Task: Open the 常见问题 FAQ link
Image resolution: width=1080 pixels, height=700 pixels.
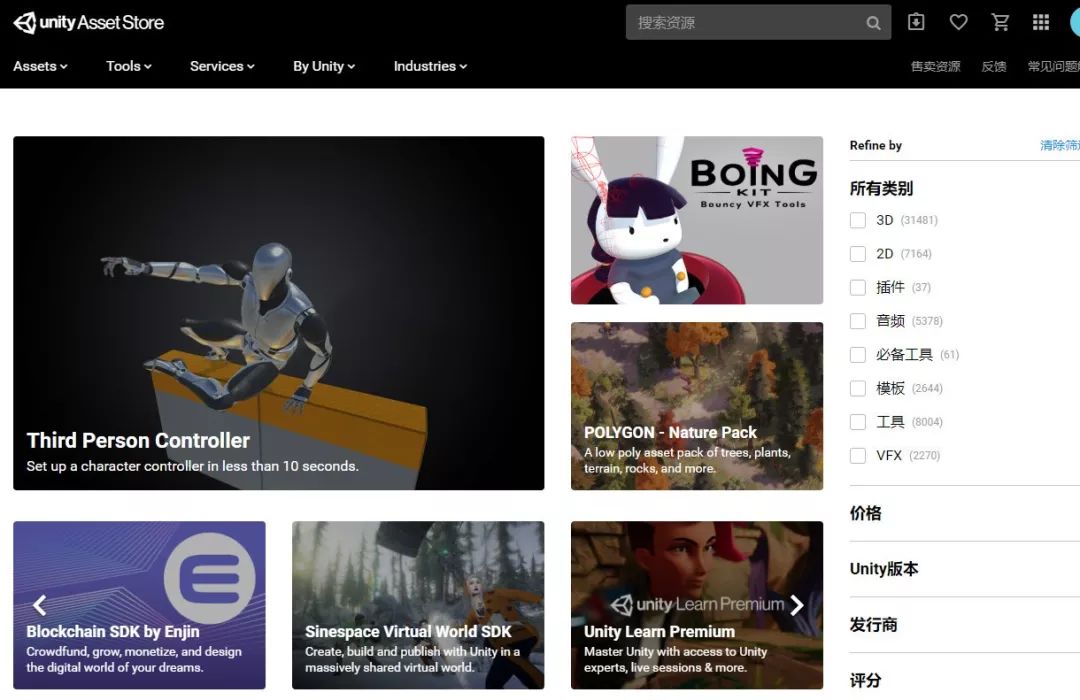Action: point(1053,66)
